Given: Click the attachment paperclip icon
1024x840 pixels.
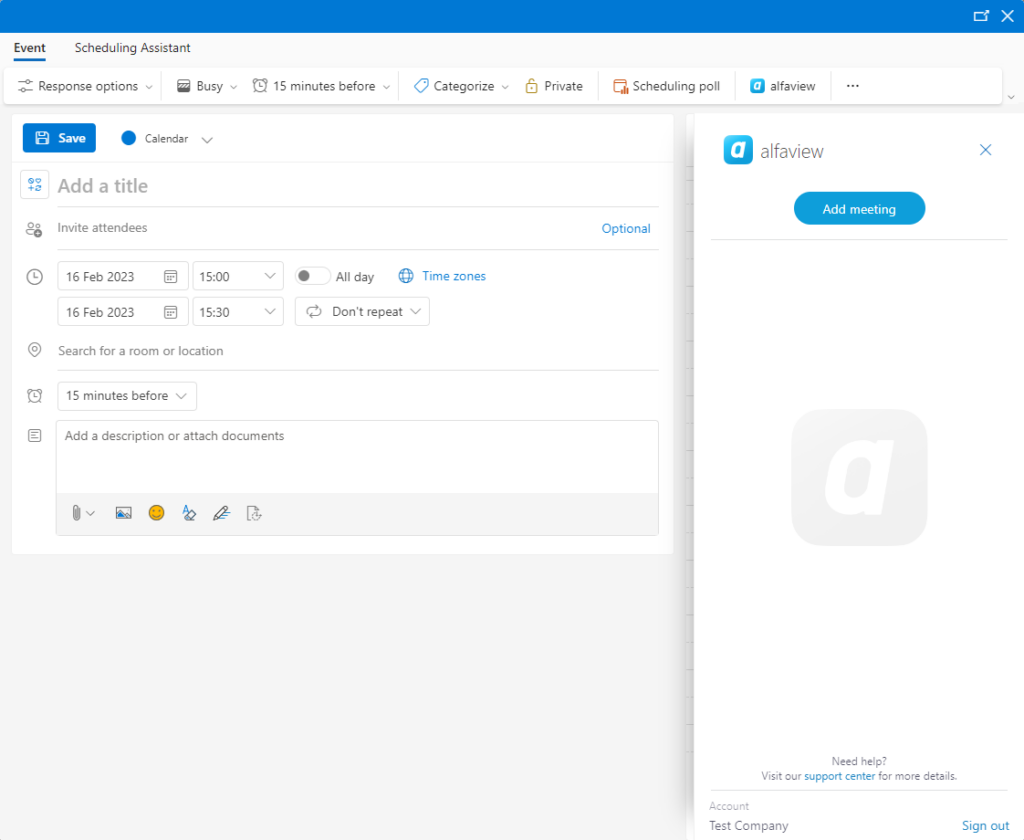Looking at the screenshot, I should 75,512.
